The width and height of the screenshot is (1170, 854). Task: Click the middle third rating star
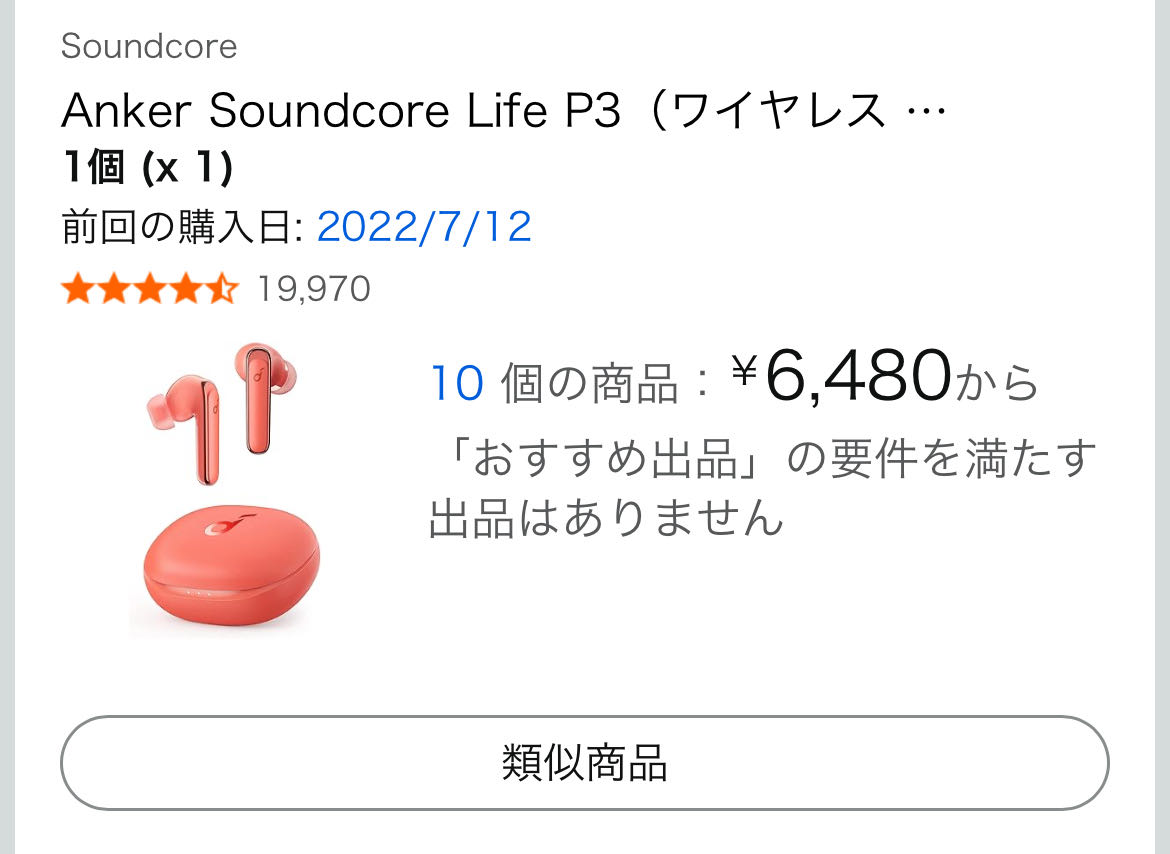tap(150, 290)
